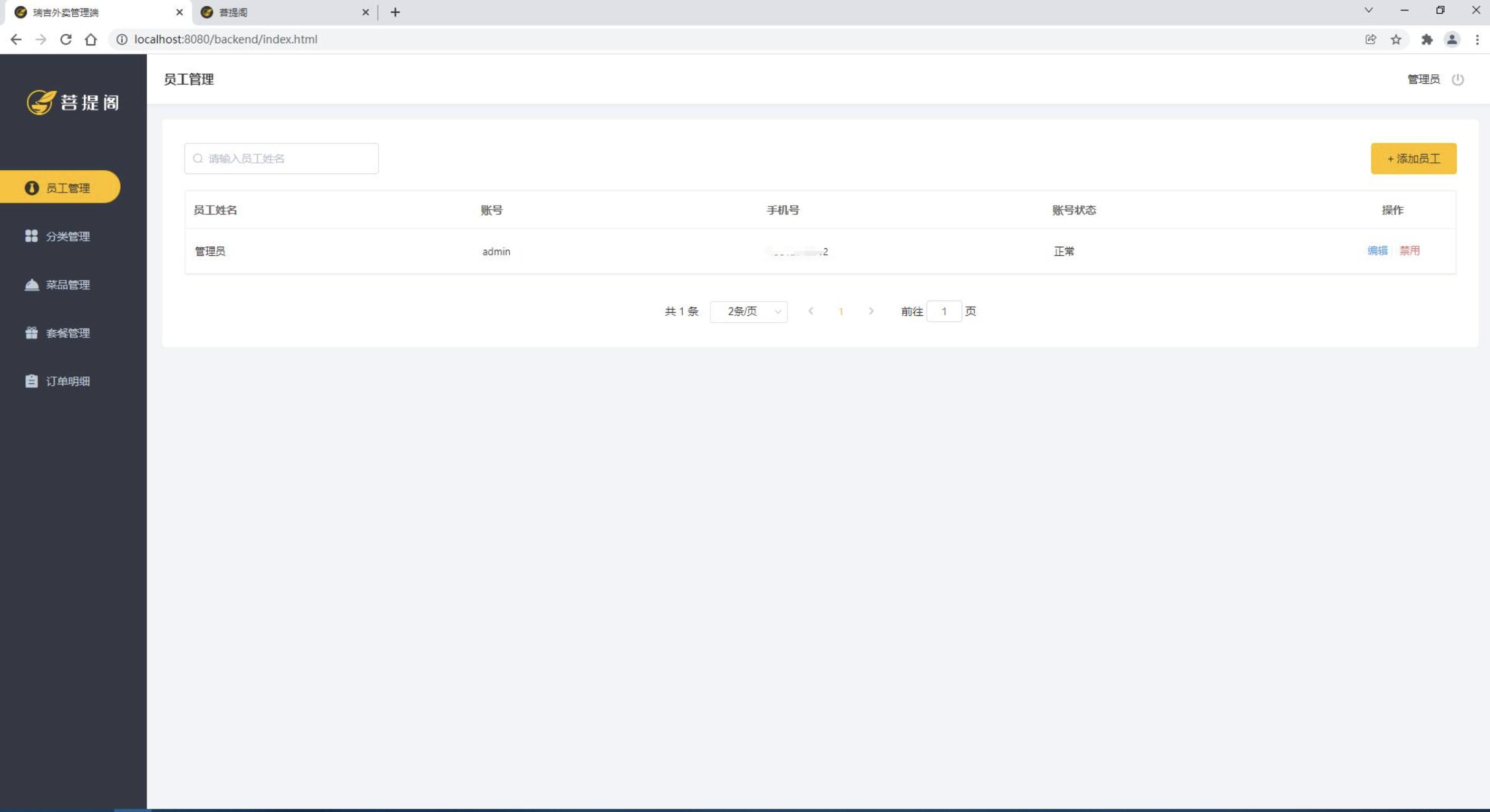This screenshot has width=1490, height=812.
Task: Focus the 前往 page jump input
Action: click(944, 312)
